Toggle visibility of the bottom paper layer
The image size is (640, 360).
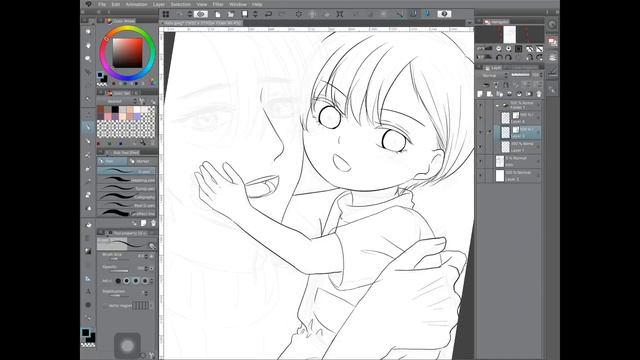click(x=480, y=176)
